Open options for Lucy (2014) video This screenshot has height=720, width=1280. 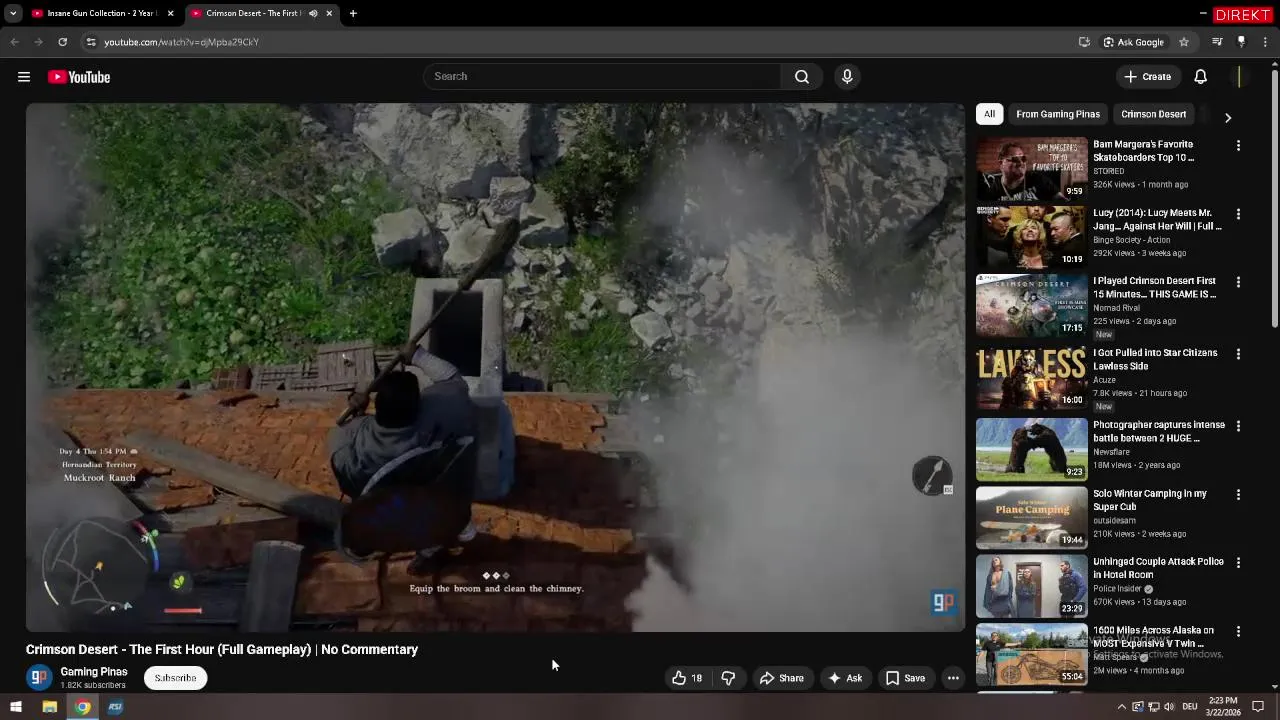(1238, 214)
